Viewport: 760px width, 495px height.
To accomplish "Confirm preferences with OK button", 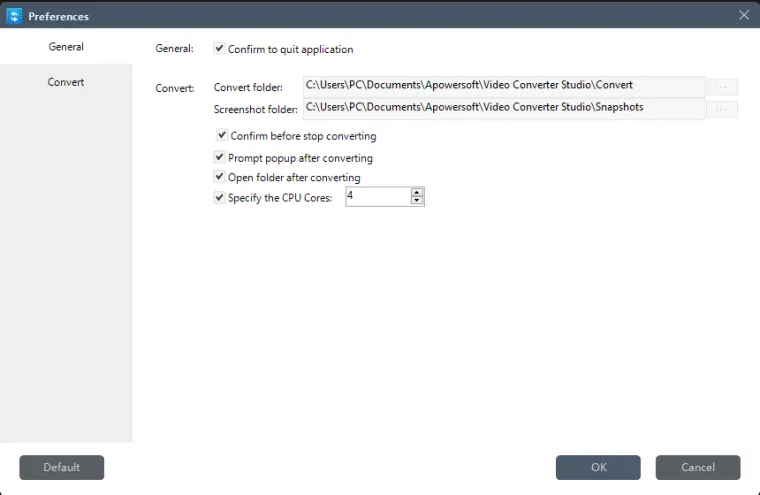I will 598,467.
